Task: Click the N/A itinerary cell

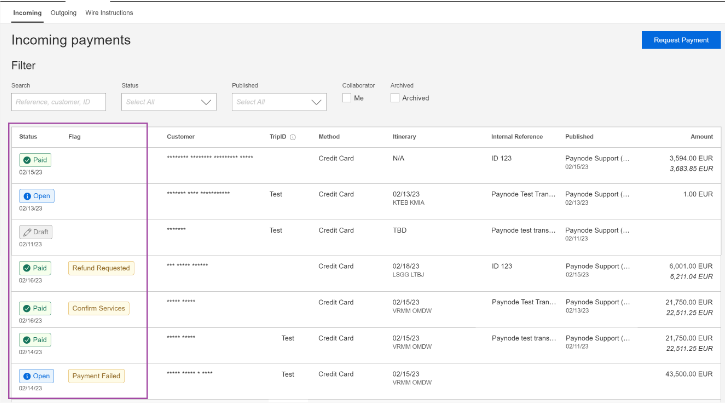Action: (x=398, y=158)
